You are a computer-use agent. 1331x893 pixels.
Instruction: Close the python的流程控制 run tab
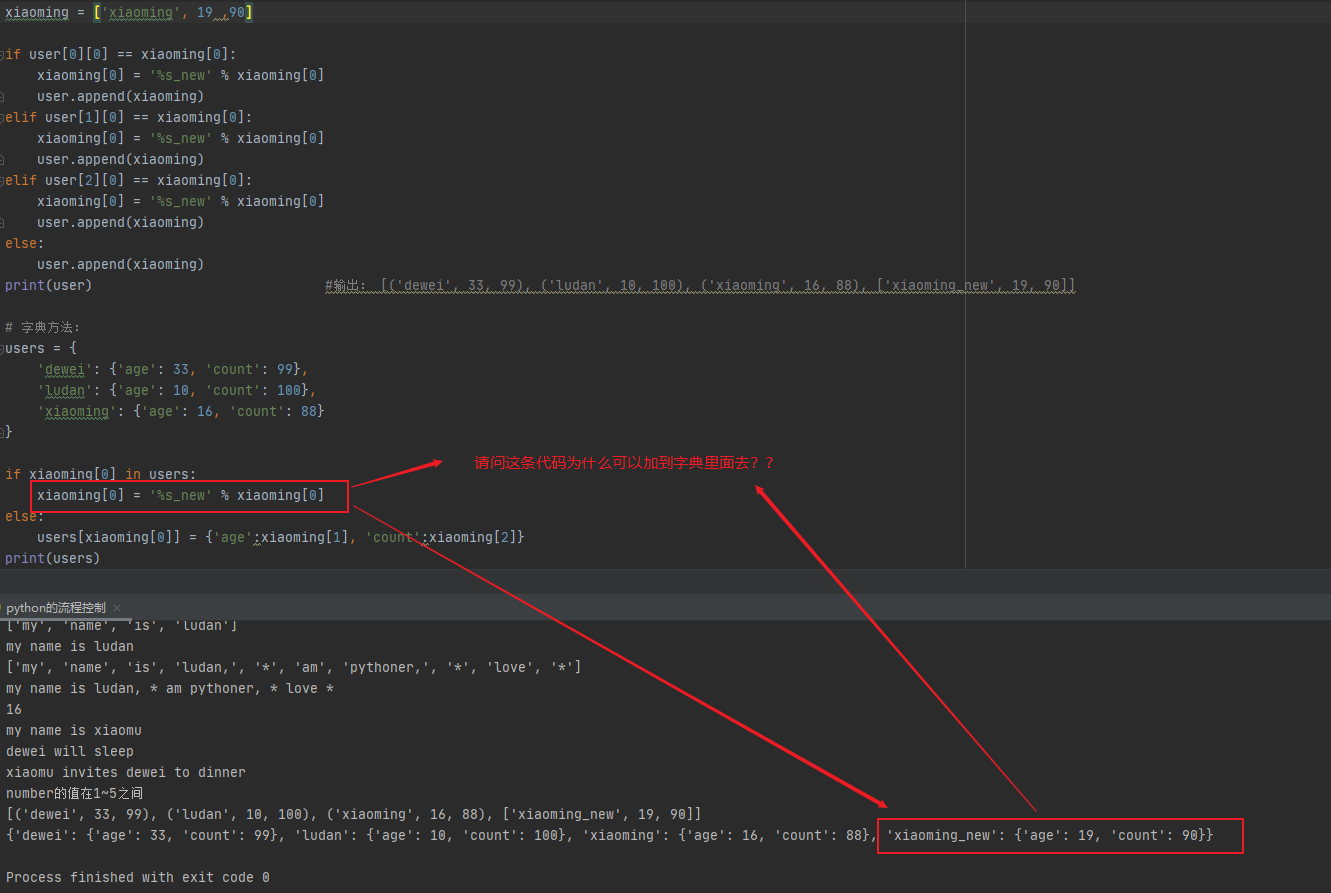coord(117,608)
